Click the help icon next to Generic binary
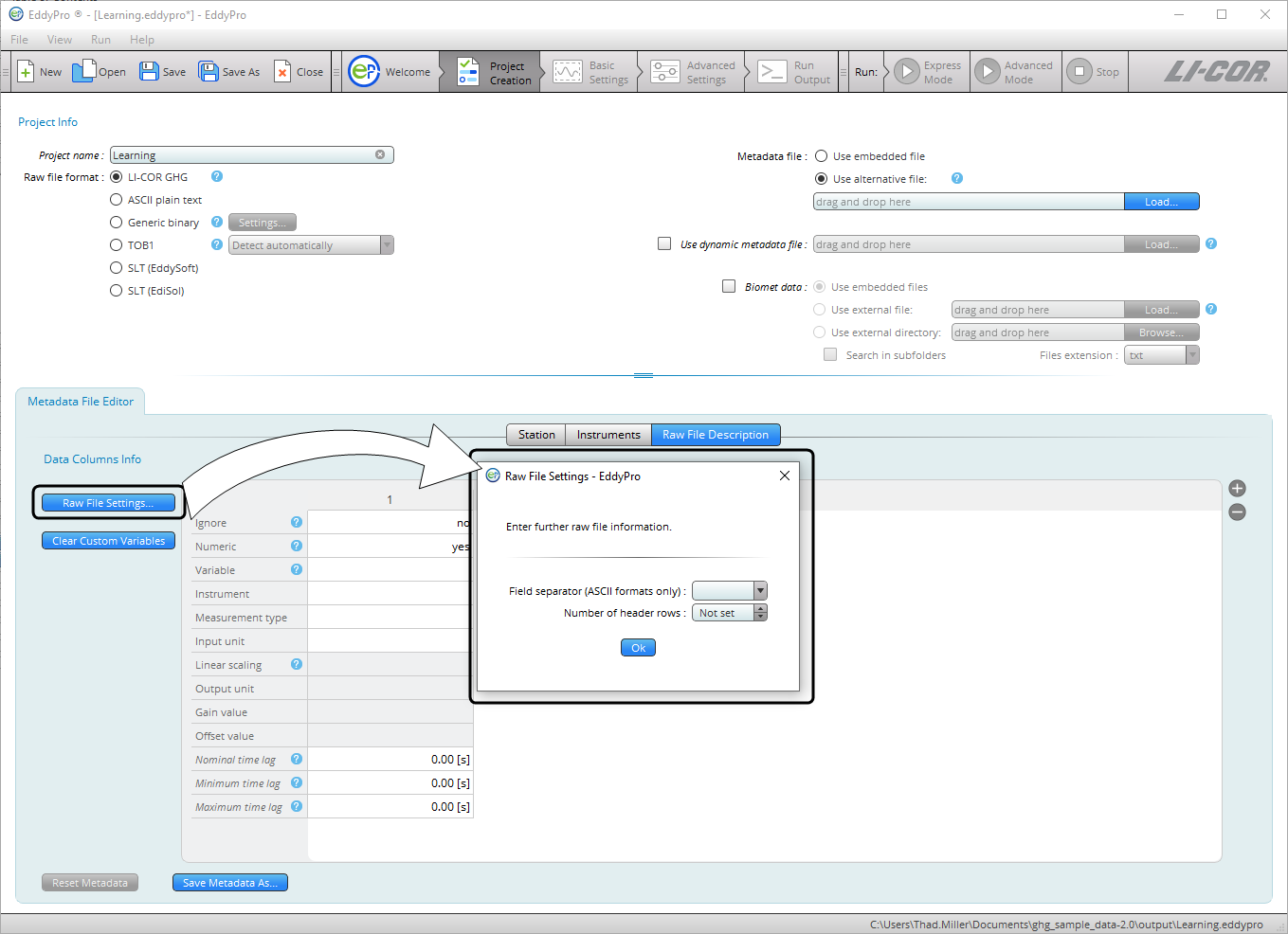 [217, 222]
